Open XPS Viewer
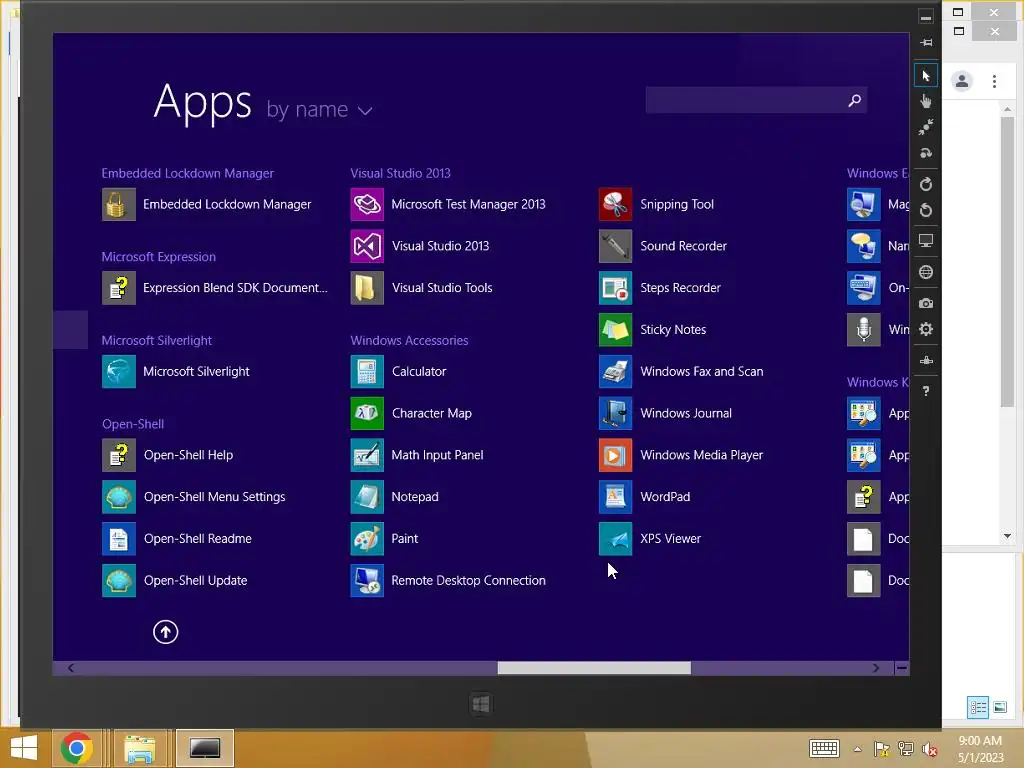Image resolution: width=1024 pixels, height=768 pixels. pyautogui.click(x=650, y=539)
